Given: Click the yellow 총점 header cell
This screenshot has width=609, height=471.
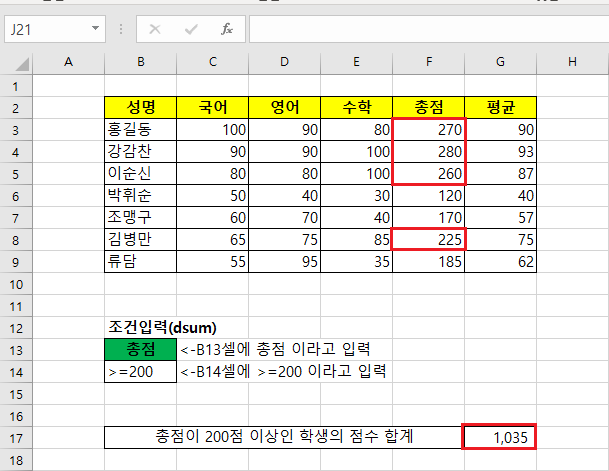Looking at the screenshot, I should click(x=428, y=108).
